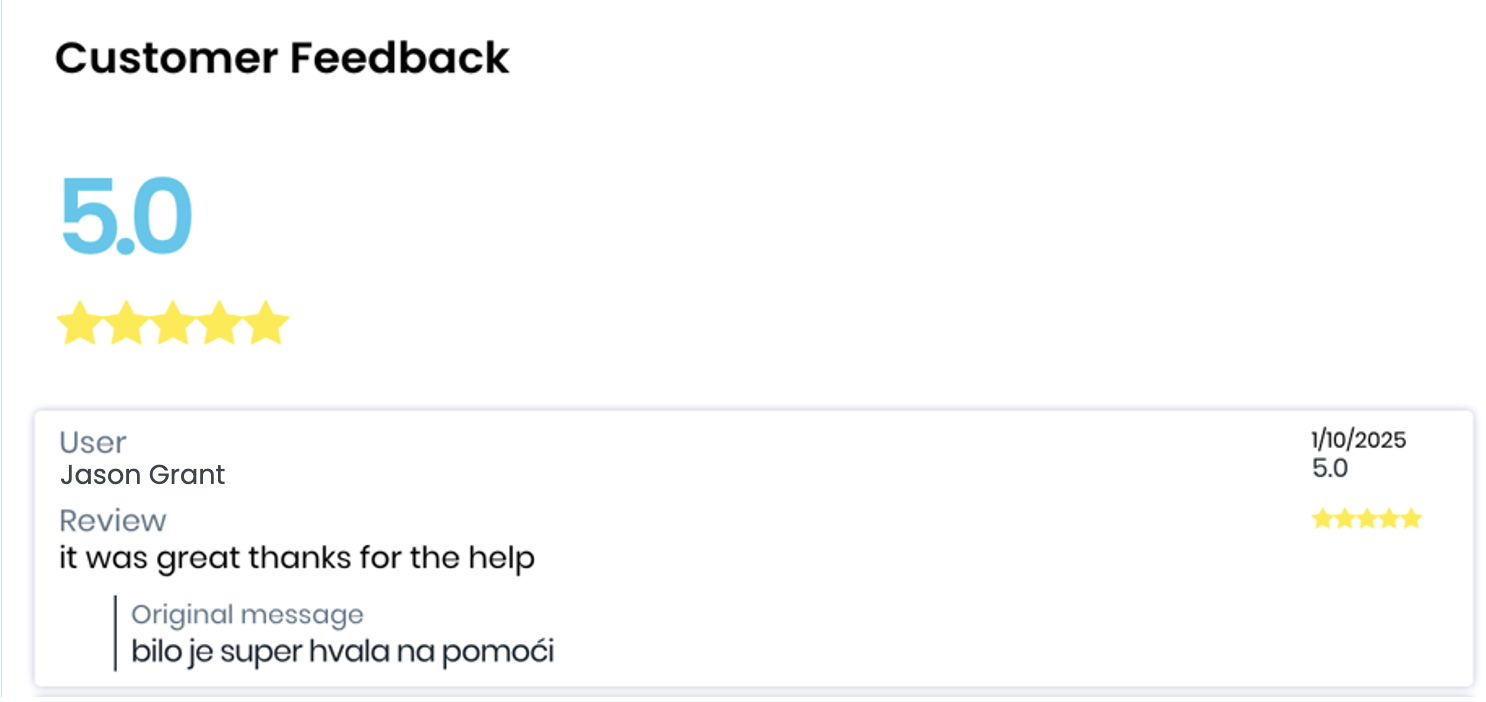Image resolution: width=1486 pixels, height=702 pixels.
Task: Click the first large yellow rating star
Action: click(x=79, y=324)
